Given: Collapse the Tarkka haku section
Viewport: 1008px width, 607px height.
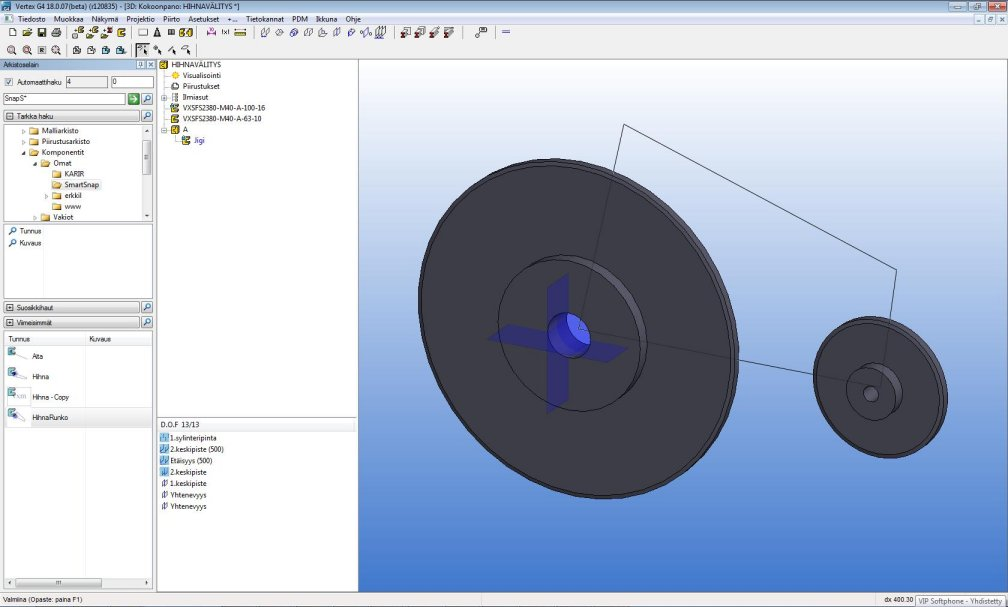Looking at the screenshot, I should point(9,116).
